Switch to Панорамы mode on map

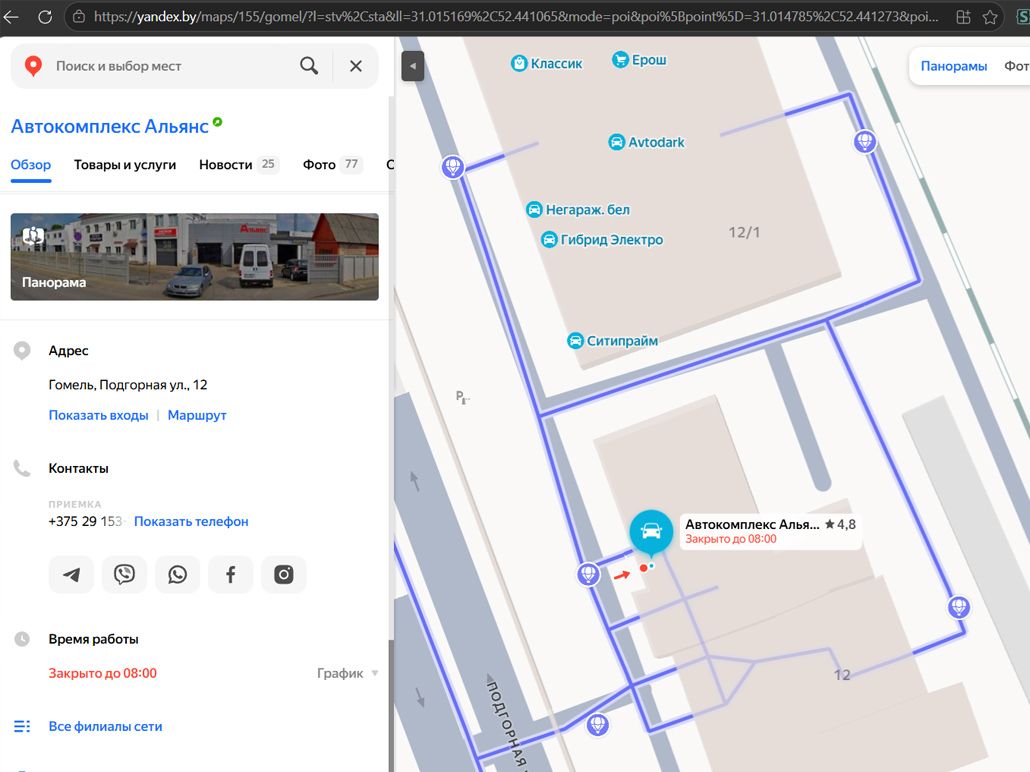(x=954, y=66)
